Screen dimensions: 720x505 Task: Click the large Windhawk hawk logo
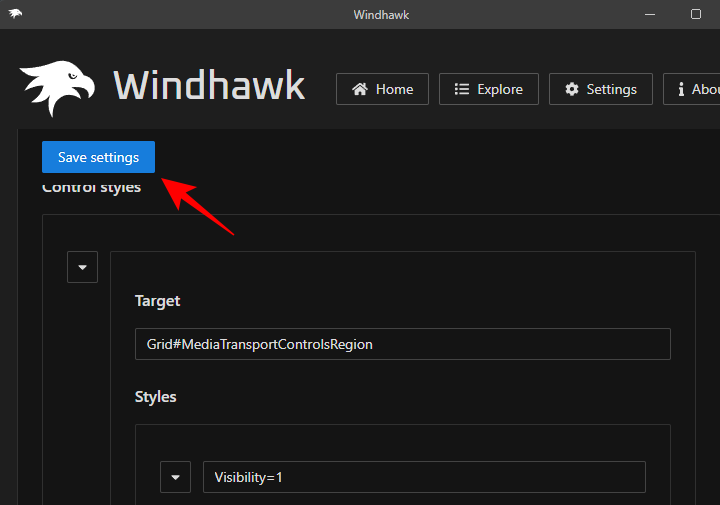pos(57,87)
